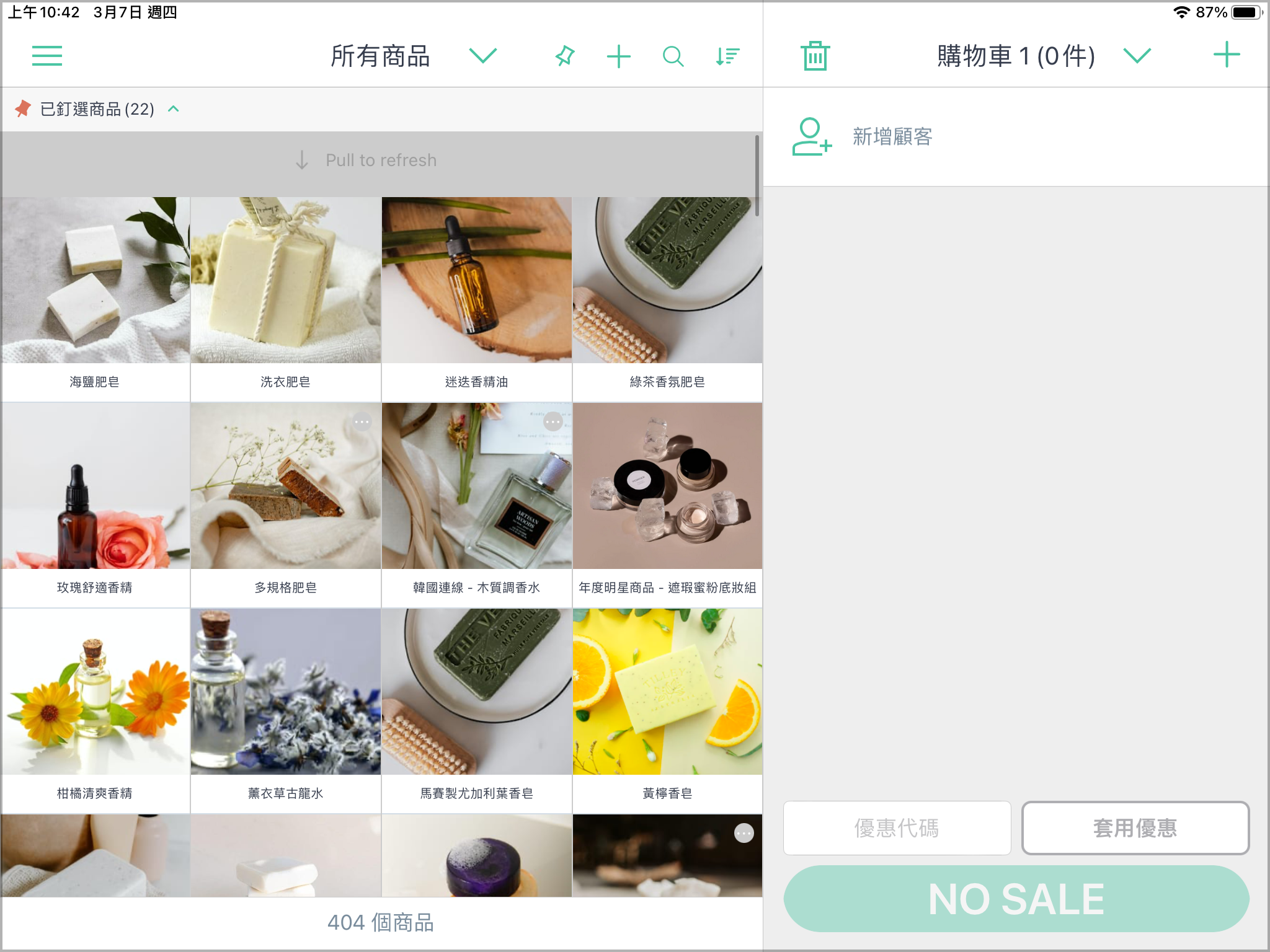The image size is (1270, 952).
Task: Open the hamburger side menu
Action: pos(47,56)
